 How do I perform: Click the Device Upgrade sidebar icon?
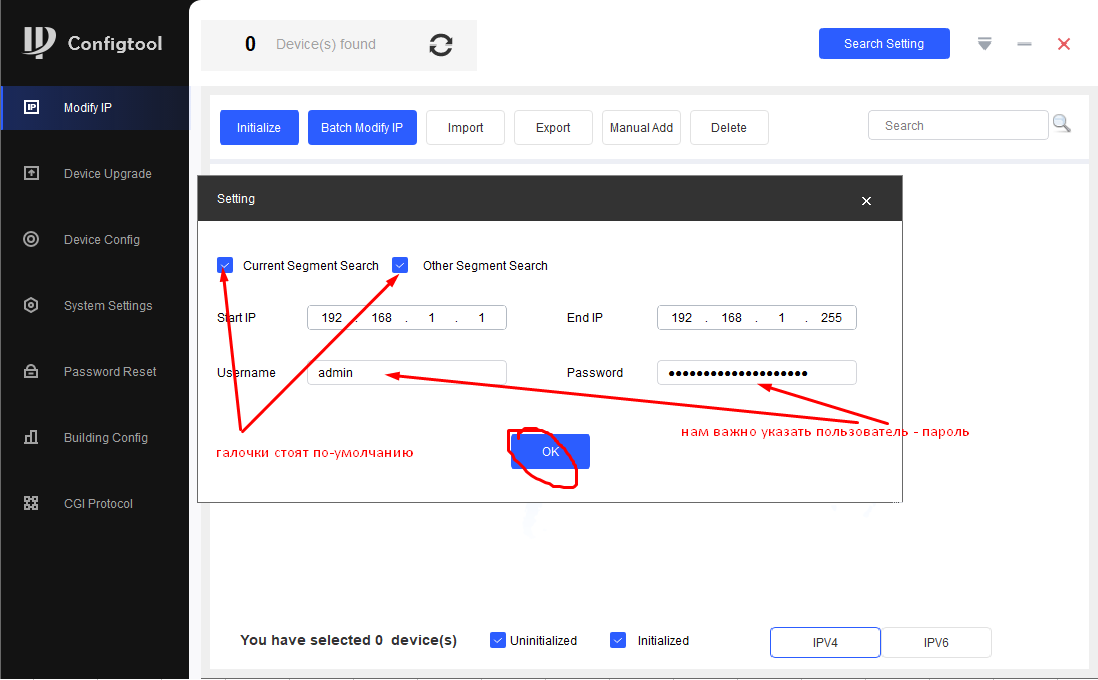pyautogui.click(x=32, y=173)
